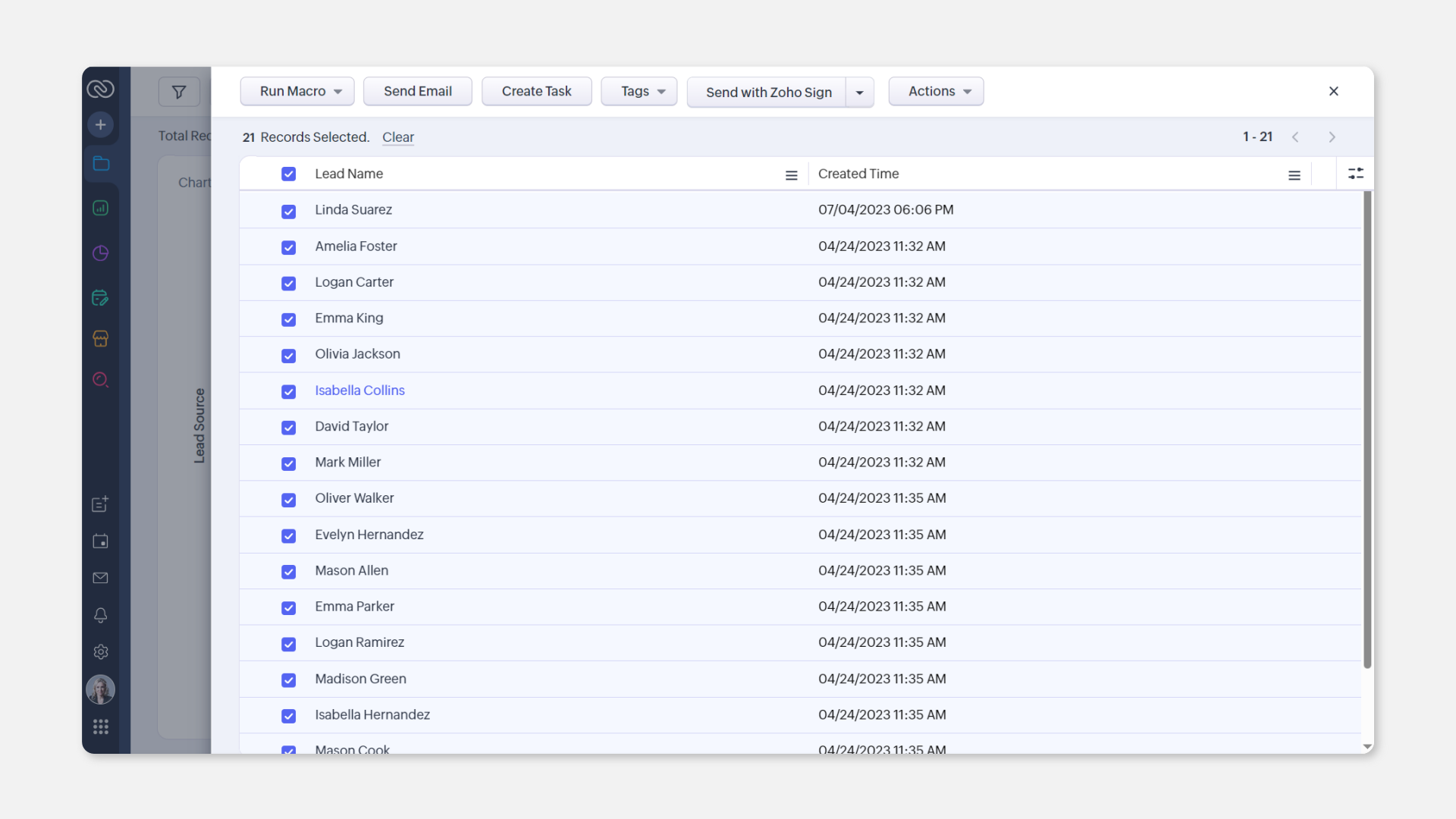
Task: Open the Isabella Collins lead link
Action: (x=359, y=391)
